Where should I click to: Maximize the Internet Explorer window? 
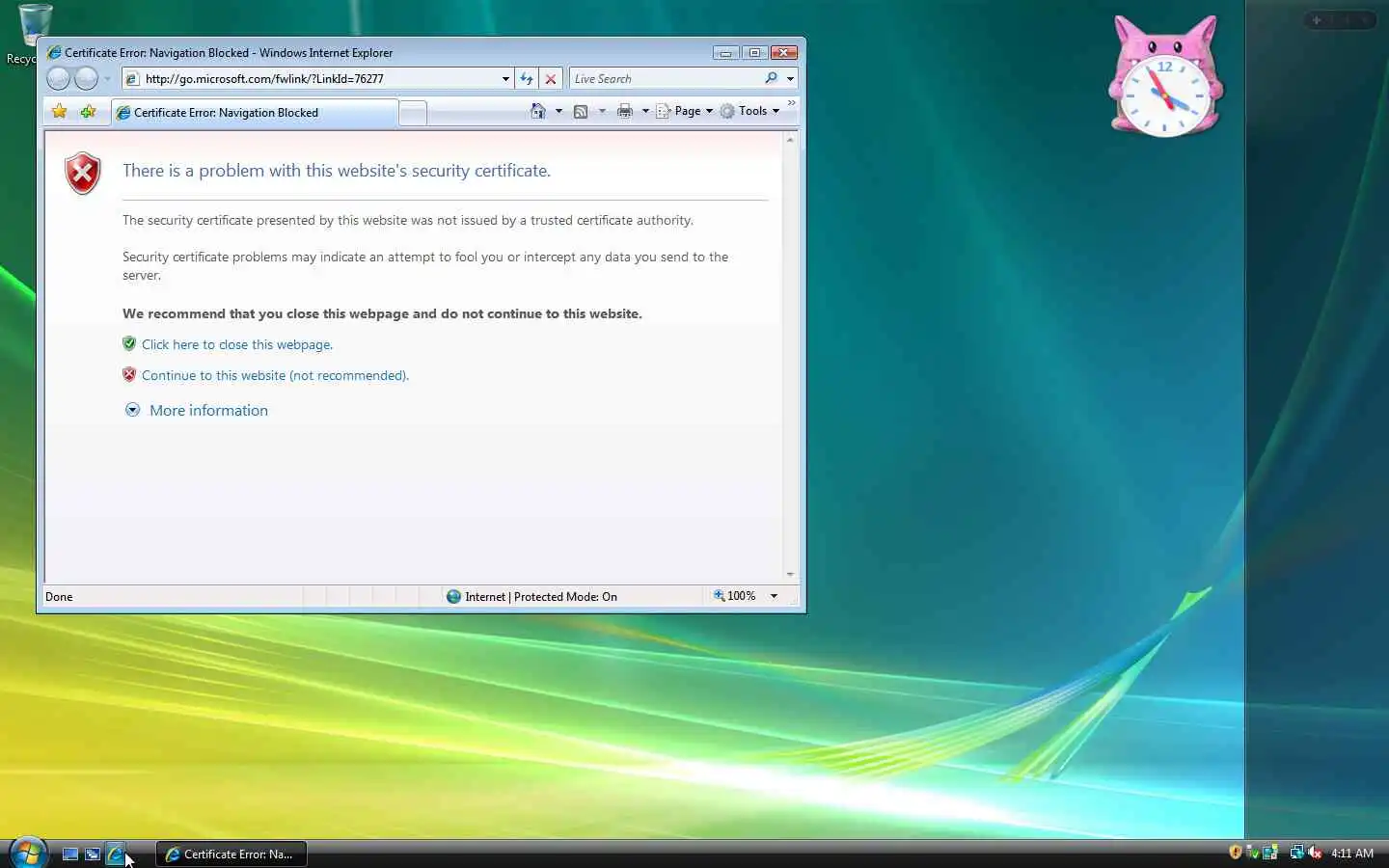coord(754,53)
